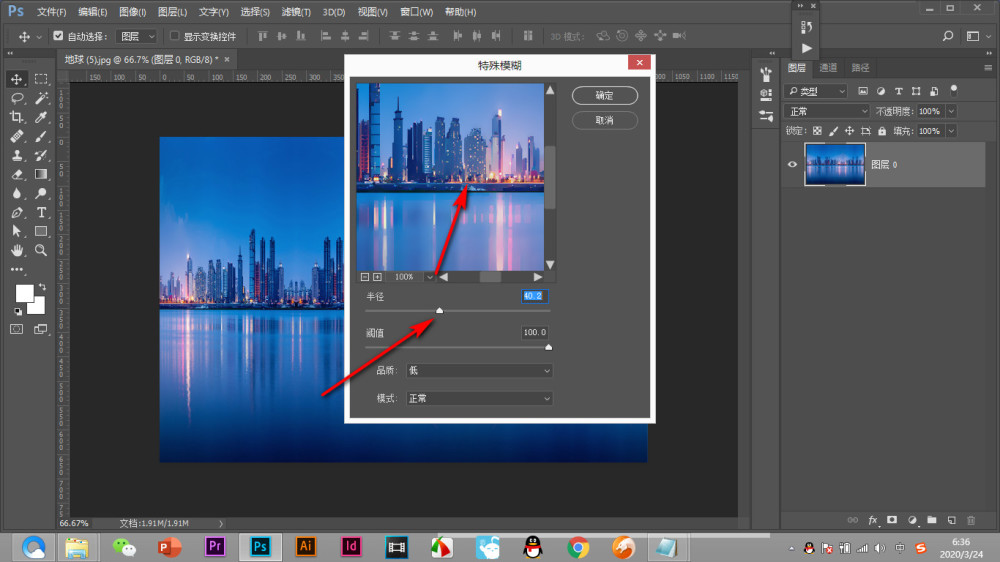
Task: Select the History Brush tool
Action: [41, 155]
